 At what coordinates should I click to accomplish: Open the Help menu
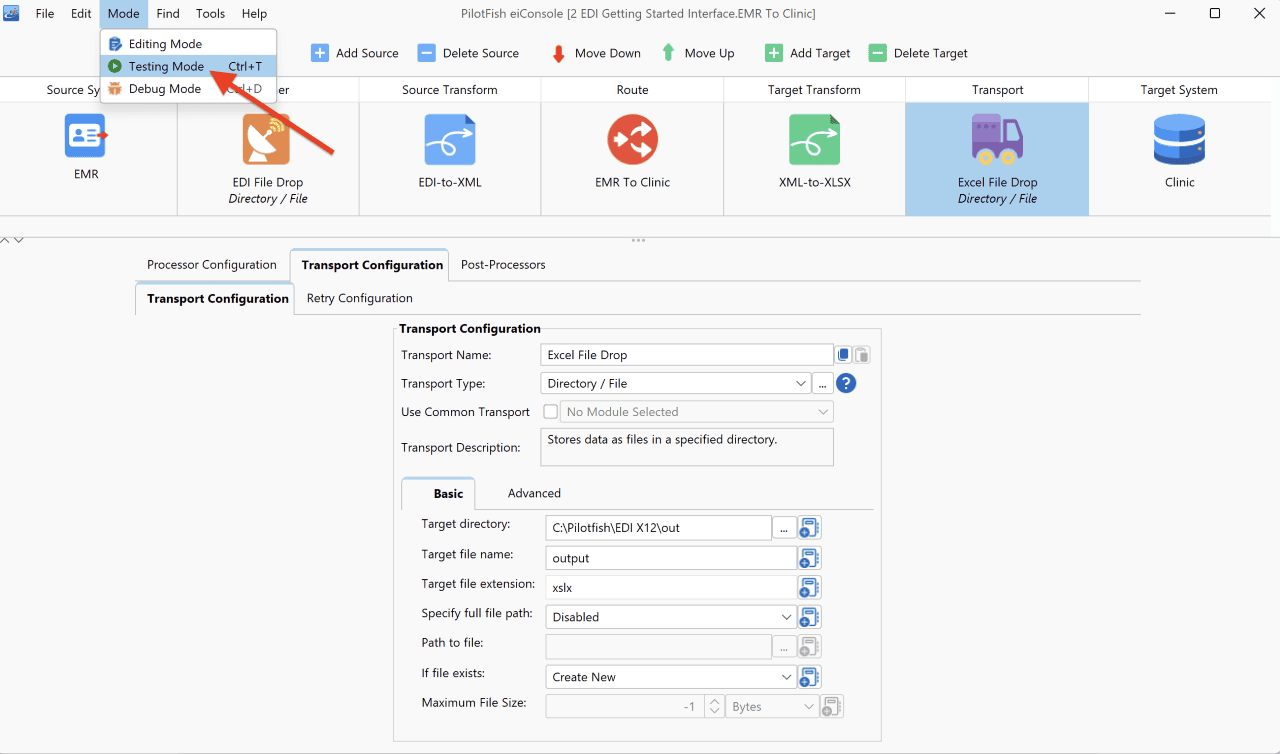coord(254,14)
